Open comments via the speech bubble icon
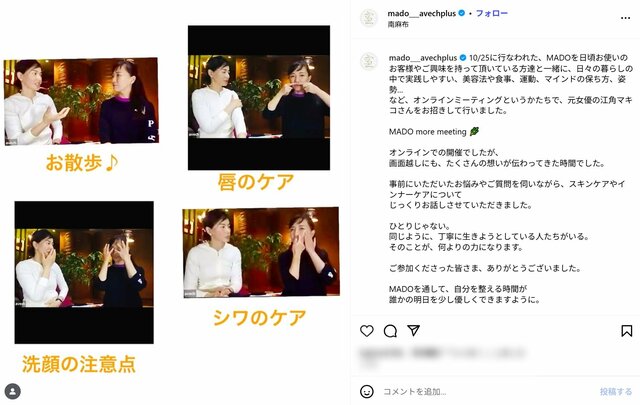 pos(390,331)
